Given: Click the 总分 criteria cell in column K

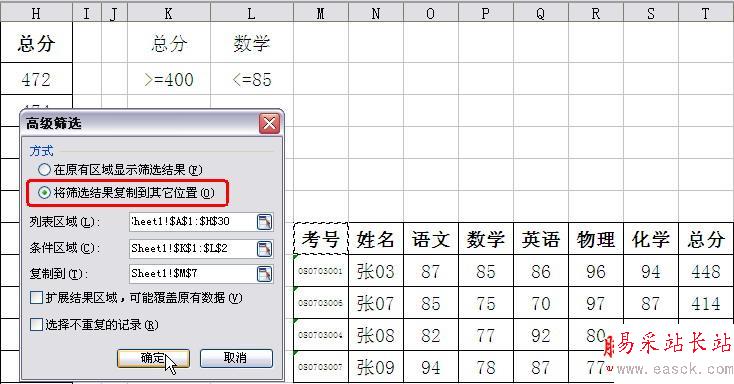Looking at the screenshot, I should (x=169, y=43).
